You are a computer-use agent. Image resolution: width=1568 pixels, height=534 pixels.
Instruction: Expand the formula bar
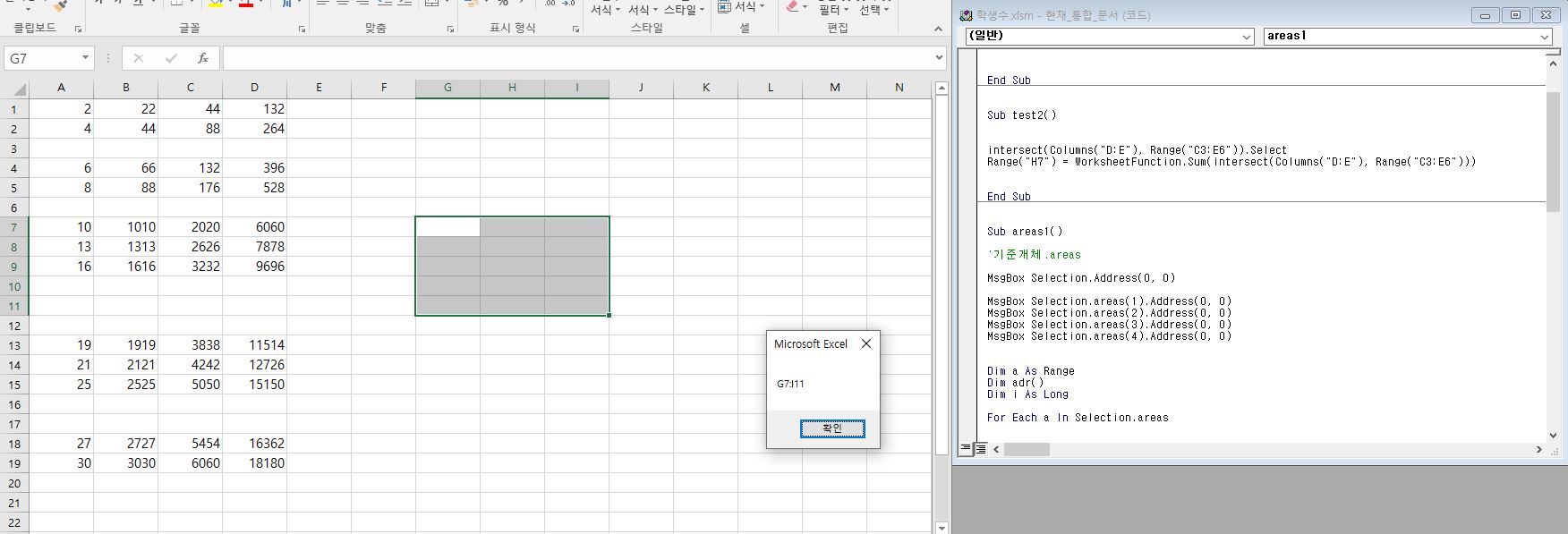click(x=938, y=58)
